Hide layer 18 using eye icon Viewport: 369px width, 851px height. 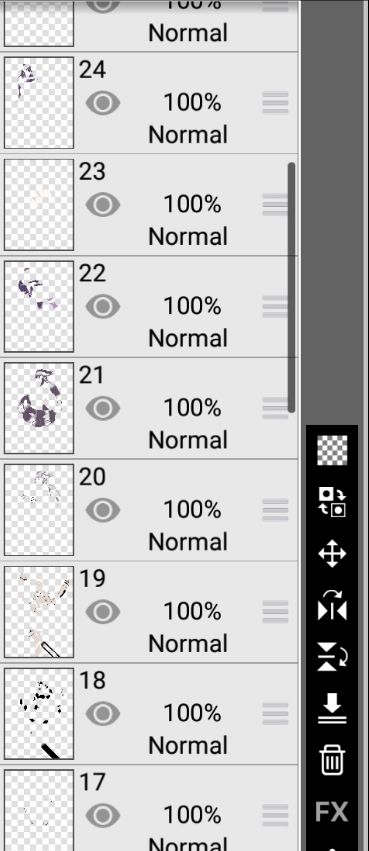(103, 713)
